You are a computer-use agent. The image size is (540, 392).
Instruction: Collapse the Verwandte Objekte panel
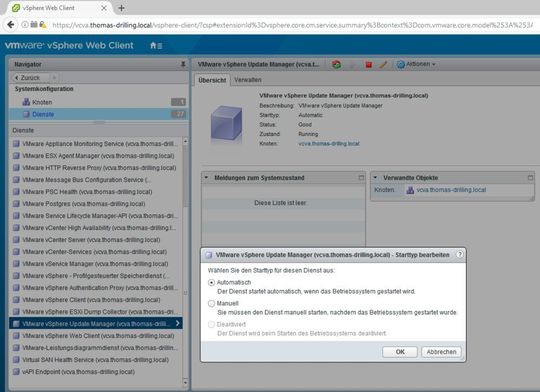(375, 178)
